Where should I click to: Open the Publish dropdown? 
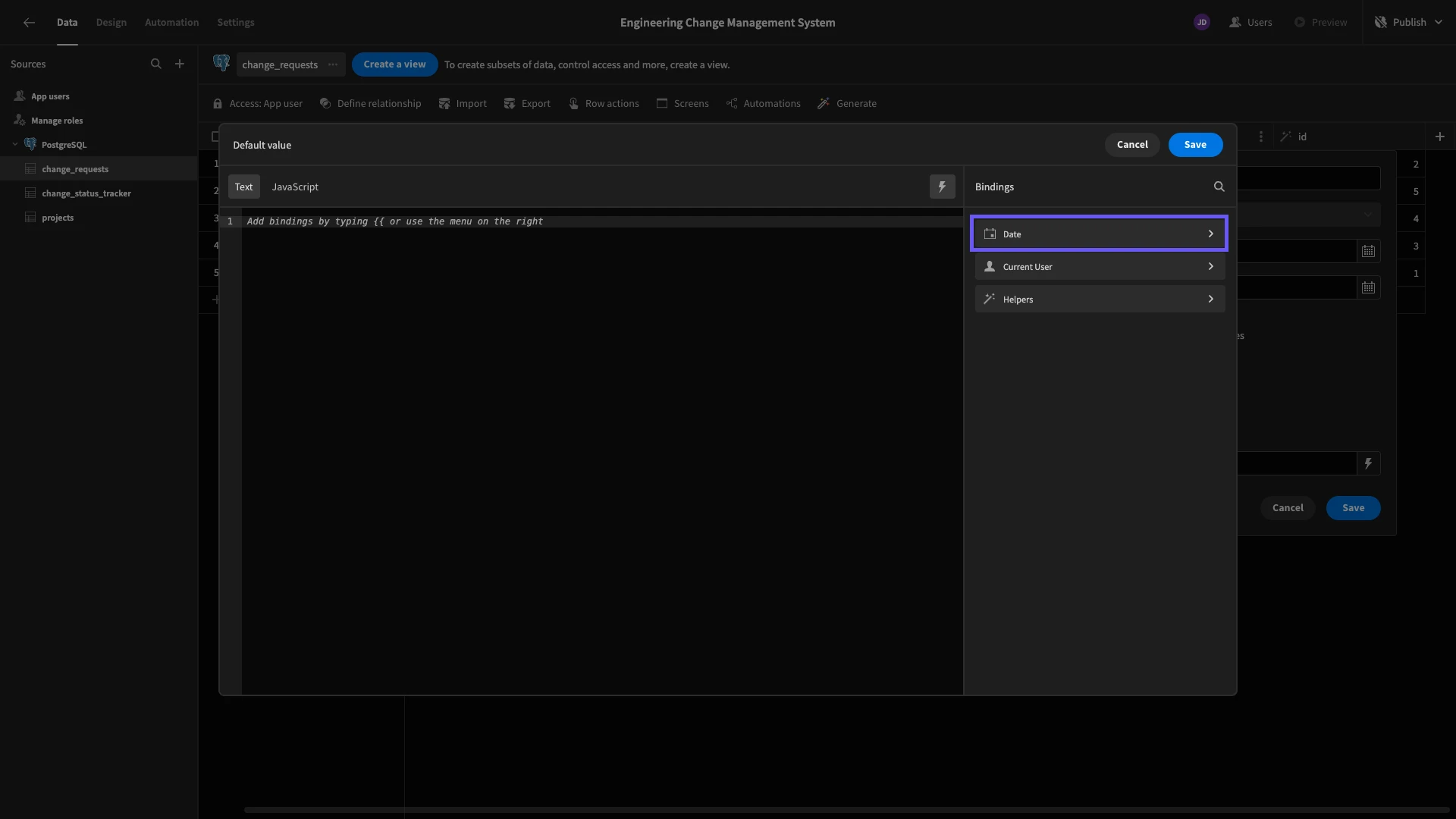[1409, 23]
